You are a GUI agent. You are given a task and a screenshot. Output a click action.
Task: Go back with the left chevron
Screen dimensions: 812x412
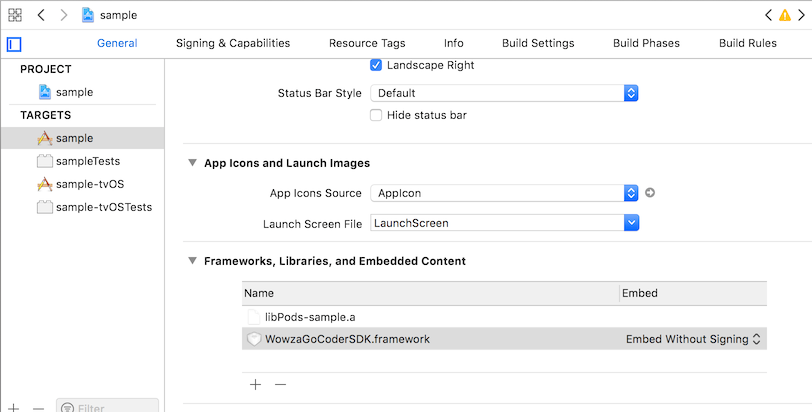pos(40,15)
